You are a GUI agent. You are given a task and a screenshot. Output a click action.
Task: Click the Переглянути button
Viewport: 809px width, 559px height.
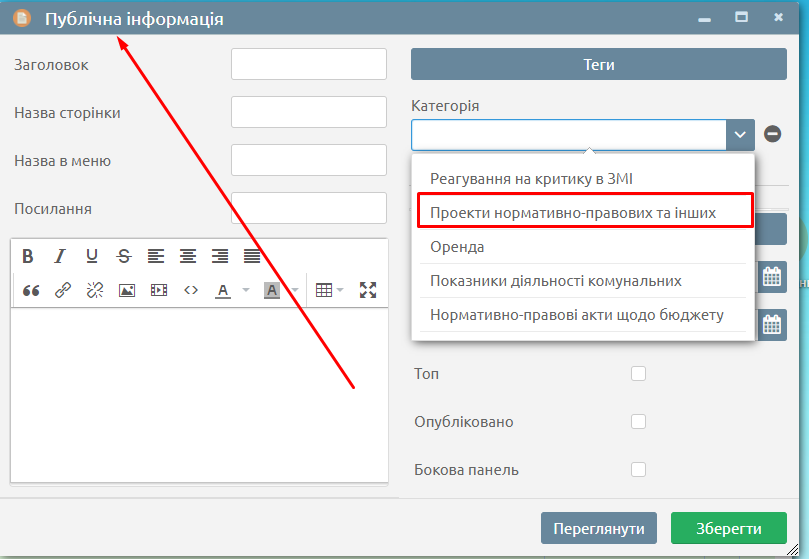coord(599,529)
